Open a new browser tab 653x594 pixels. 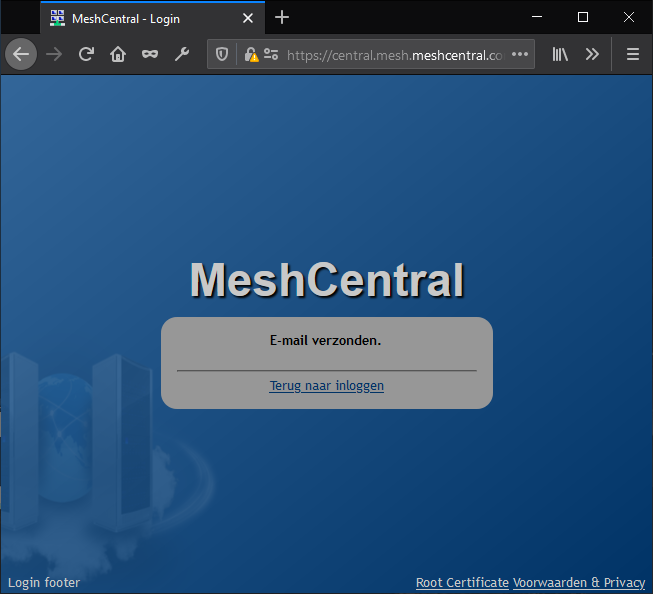[x=282, y=17]
